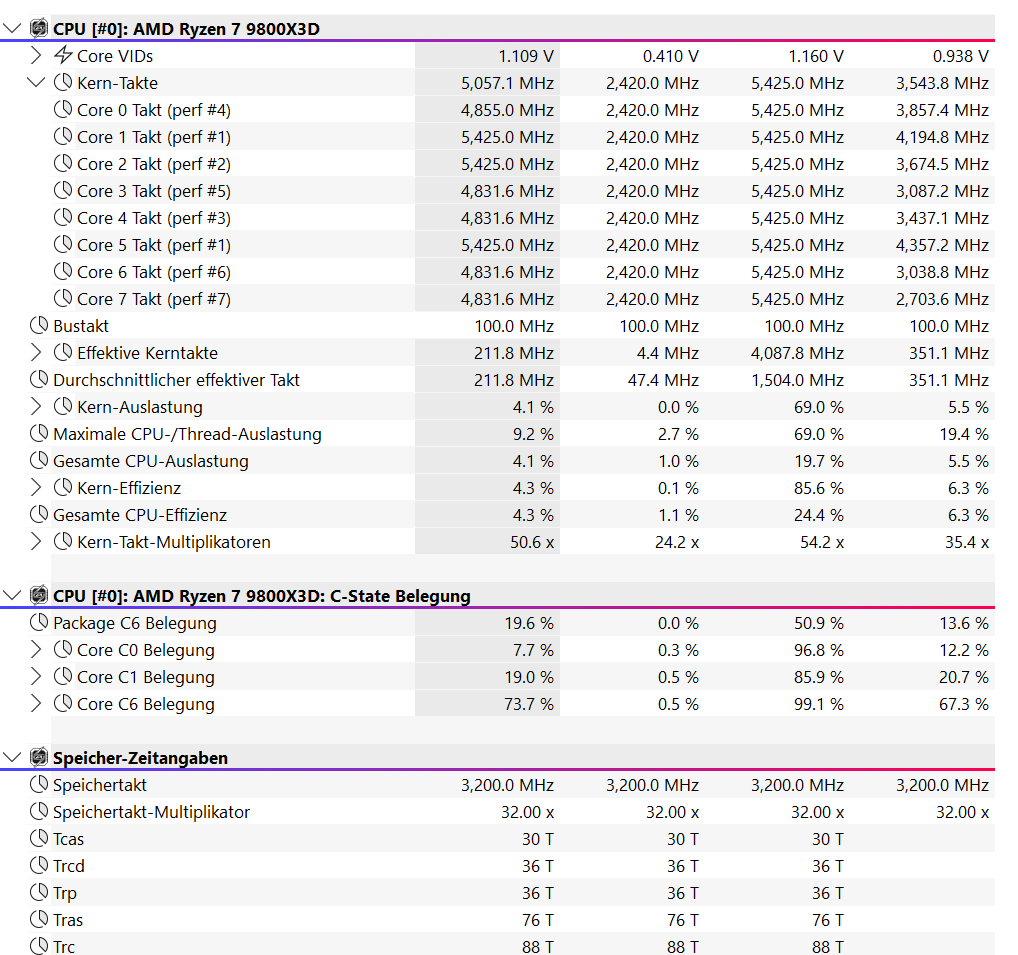This screenshot has width=1018, height=955.
Task: Click the clock icon of Core 1 Takt
Action: [63, 136]
